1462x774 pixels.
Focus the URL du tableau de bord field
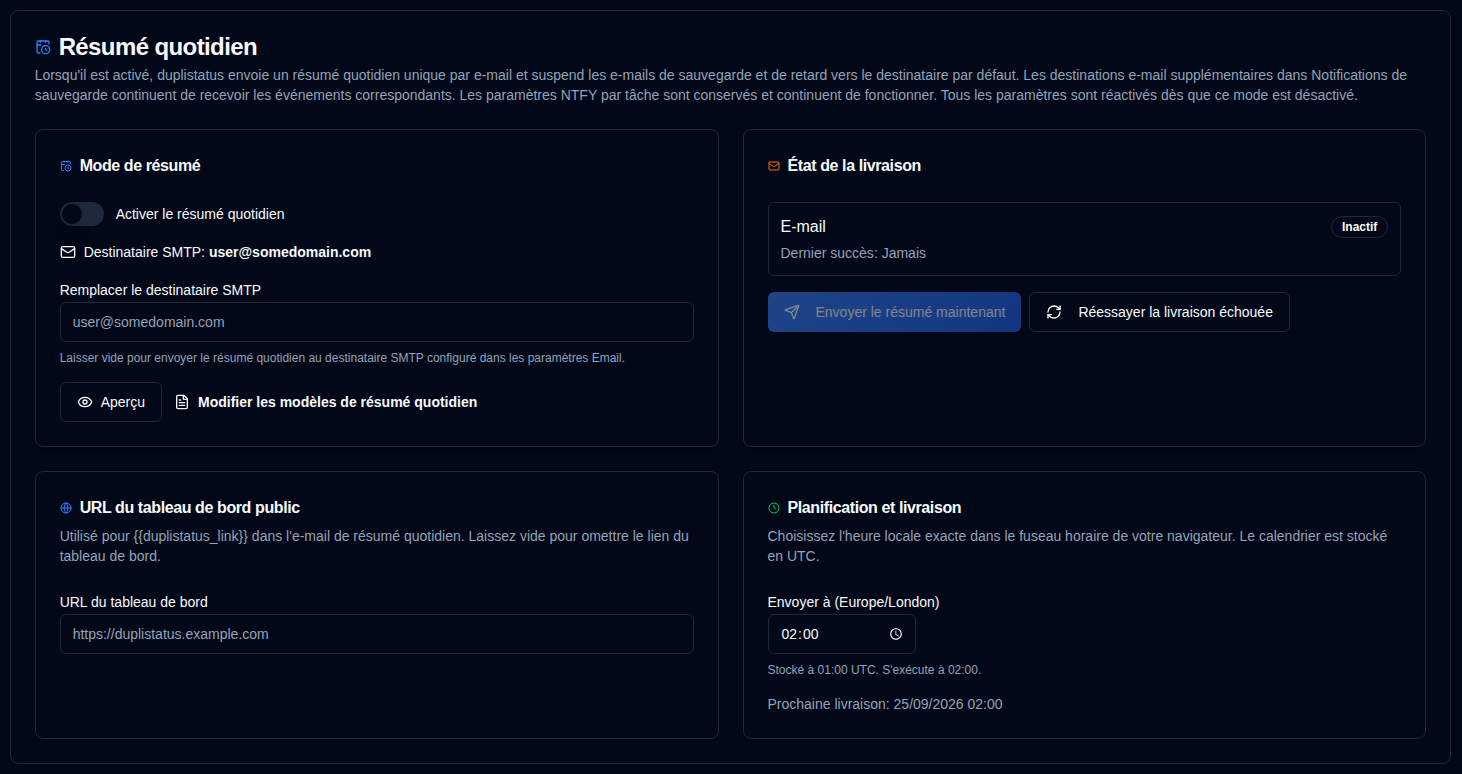(377, 634)
